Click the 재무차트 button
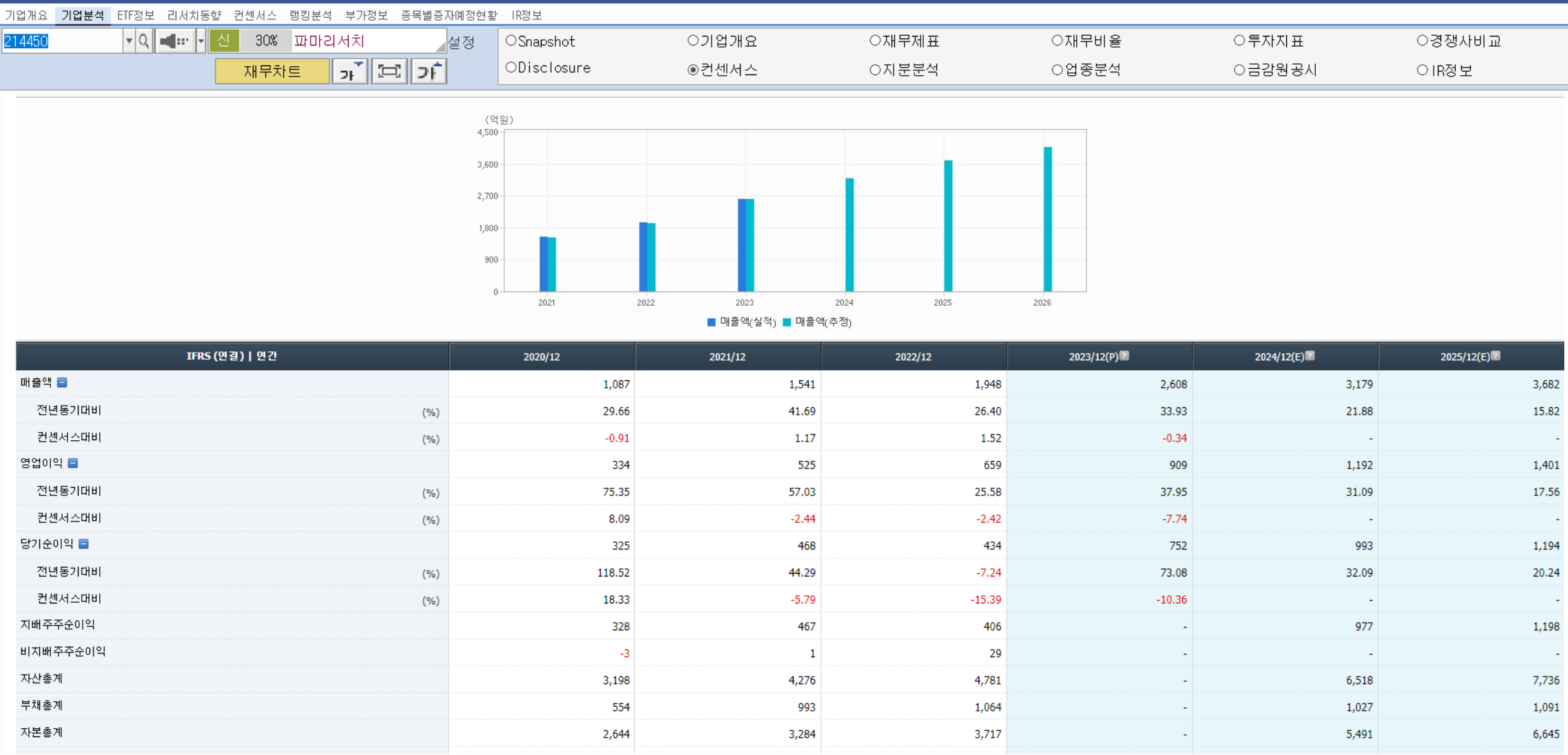This screenshot has width=1568, height=755. click(x=272, y=71)
